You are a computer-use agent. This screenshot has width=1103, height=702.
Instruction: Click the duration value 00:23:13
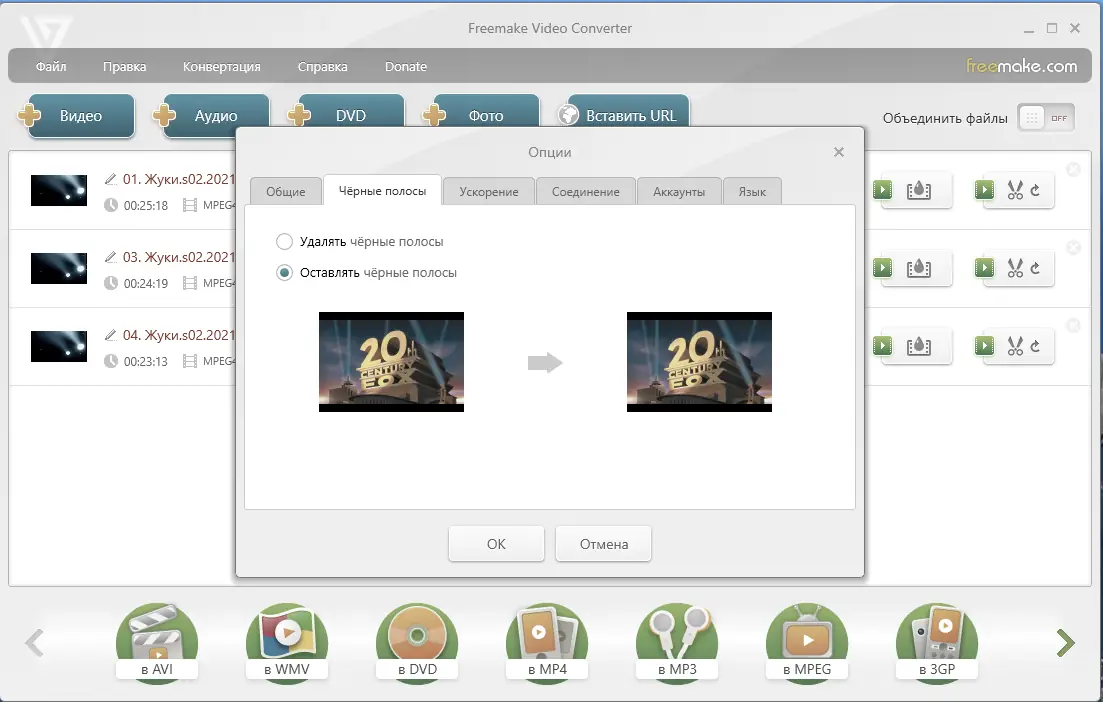click(x=146, y=362)
